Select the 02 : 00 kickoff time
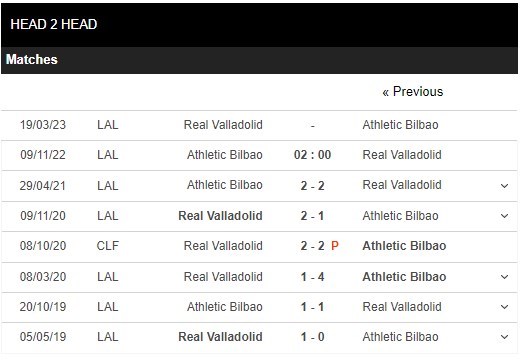Viewport: 523px width, 364px height. 312,155
